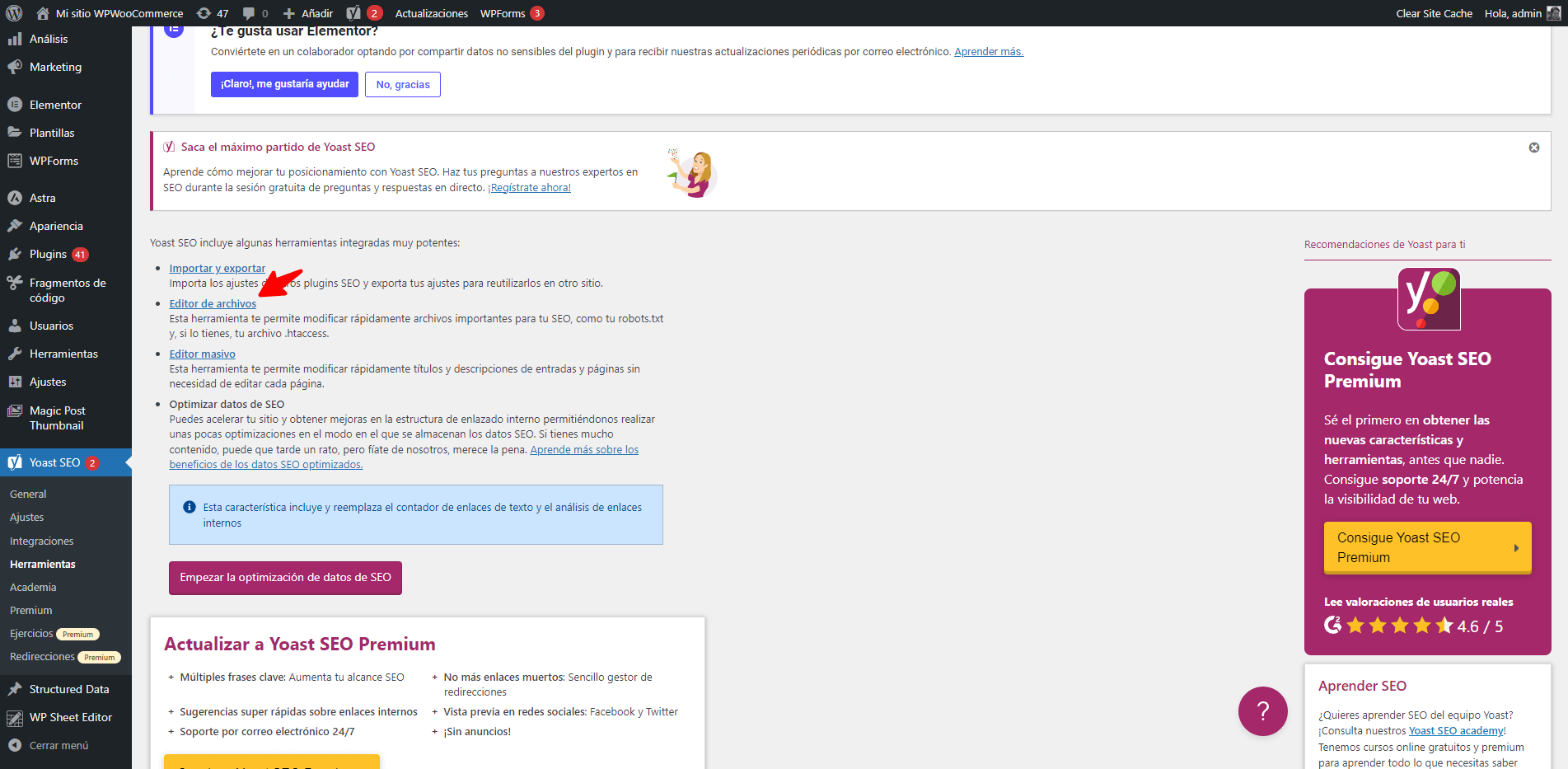Click the No, gracias button
The height and width of the screenshot is (769, 1568).
coord(403,84)
